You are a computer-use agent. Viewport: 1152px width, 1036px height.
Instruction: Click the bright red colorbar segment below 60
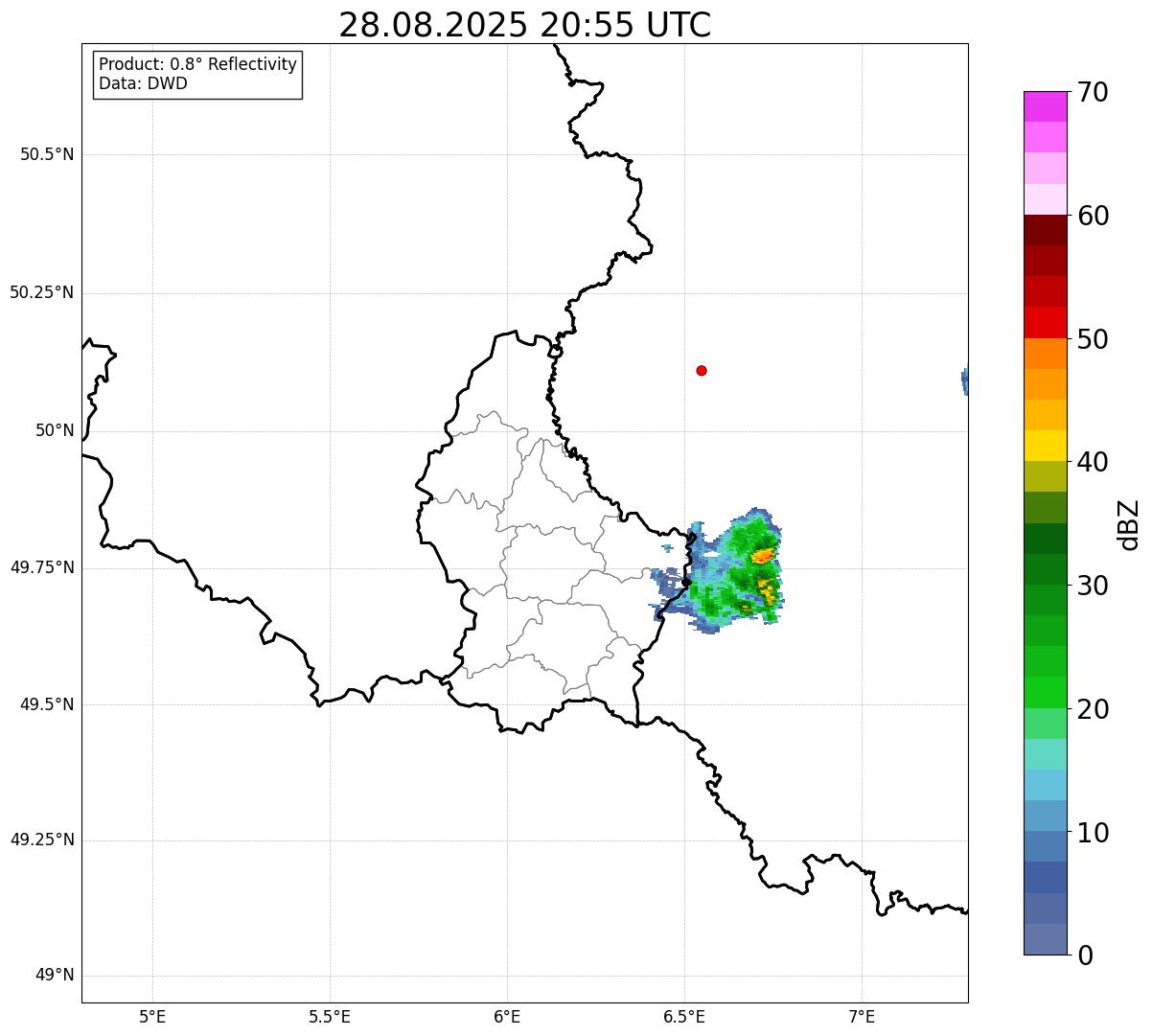(x=1045, y=322)
